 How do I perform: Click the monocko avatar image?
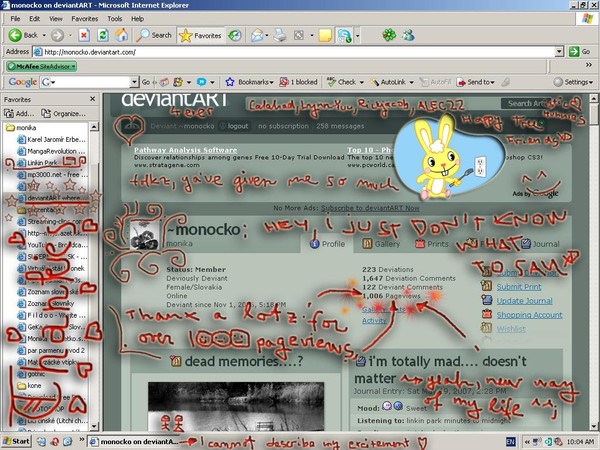(144, 236)
